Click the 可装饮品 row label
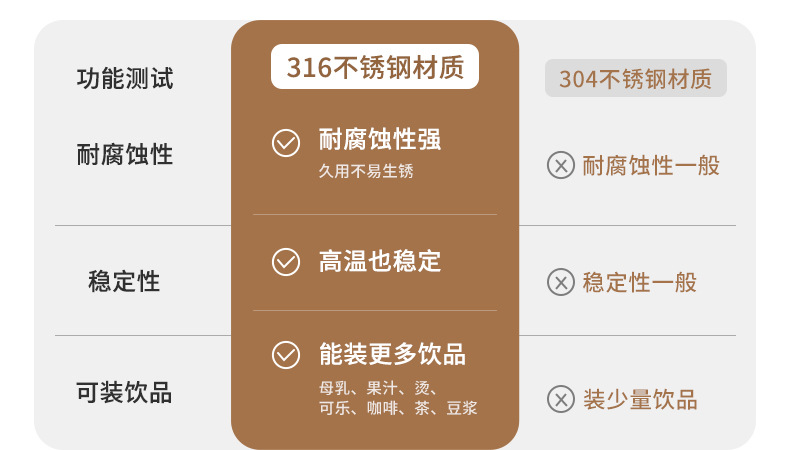Viewport: 790px width, 450px height. [x=125, y=392]
